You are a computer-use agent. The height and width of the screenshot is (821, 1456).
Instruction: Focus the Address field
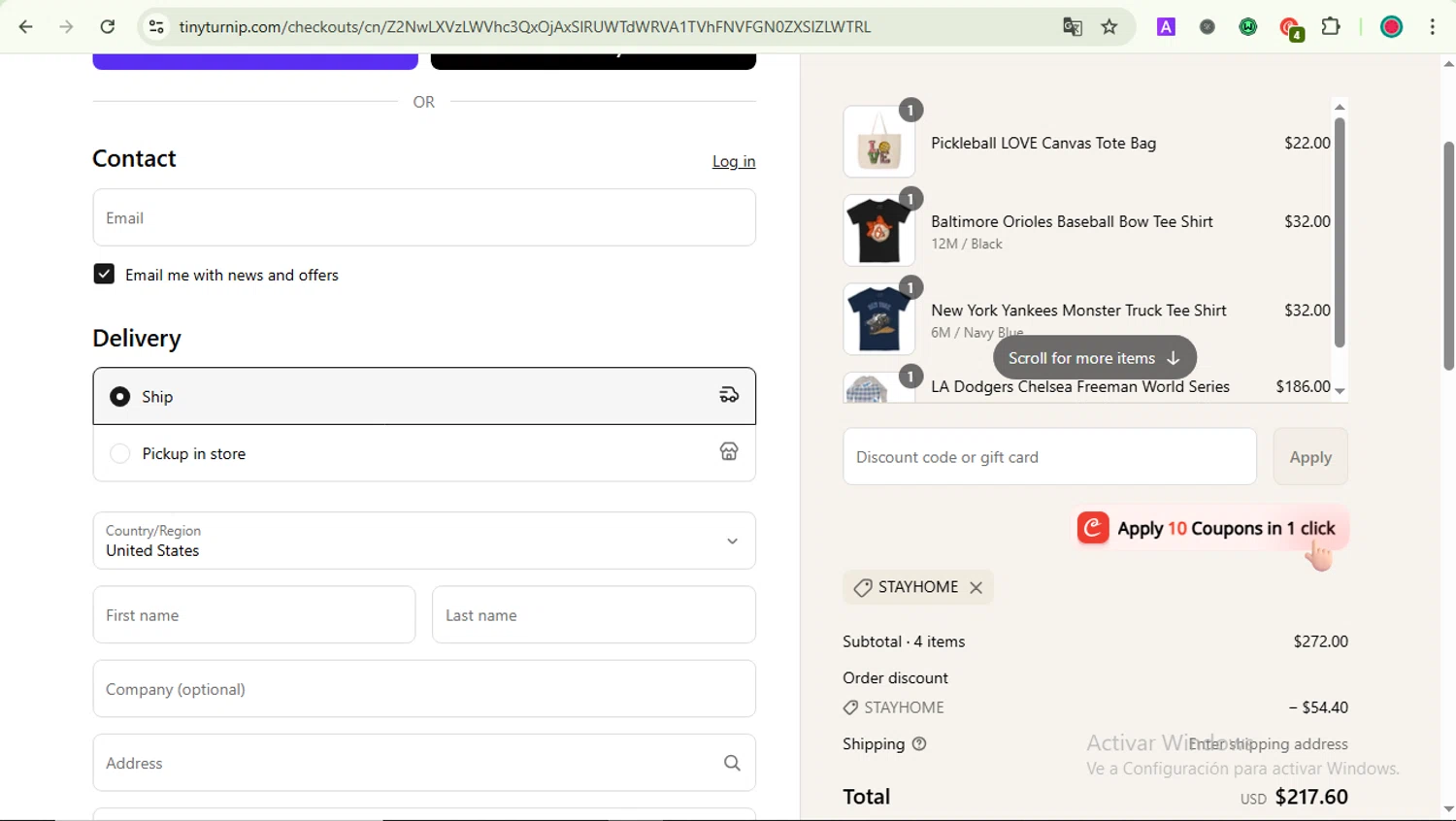pos(424,763)
